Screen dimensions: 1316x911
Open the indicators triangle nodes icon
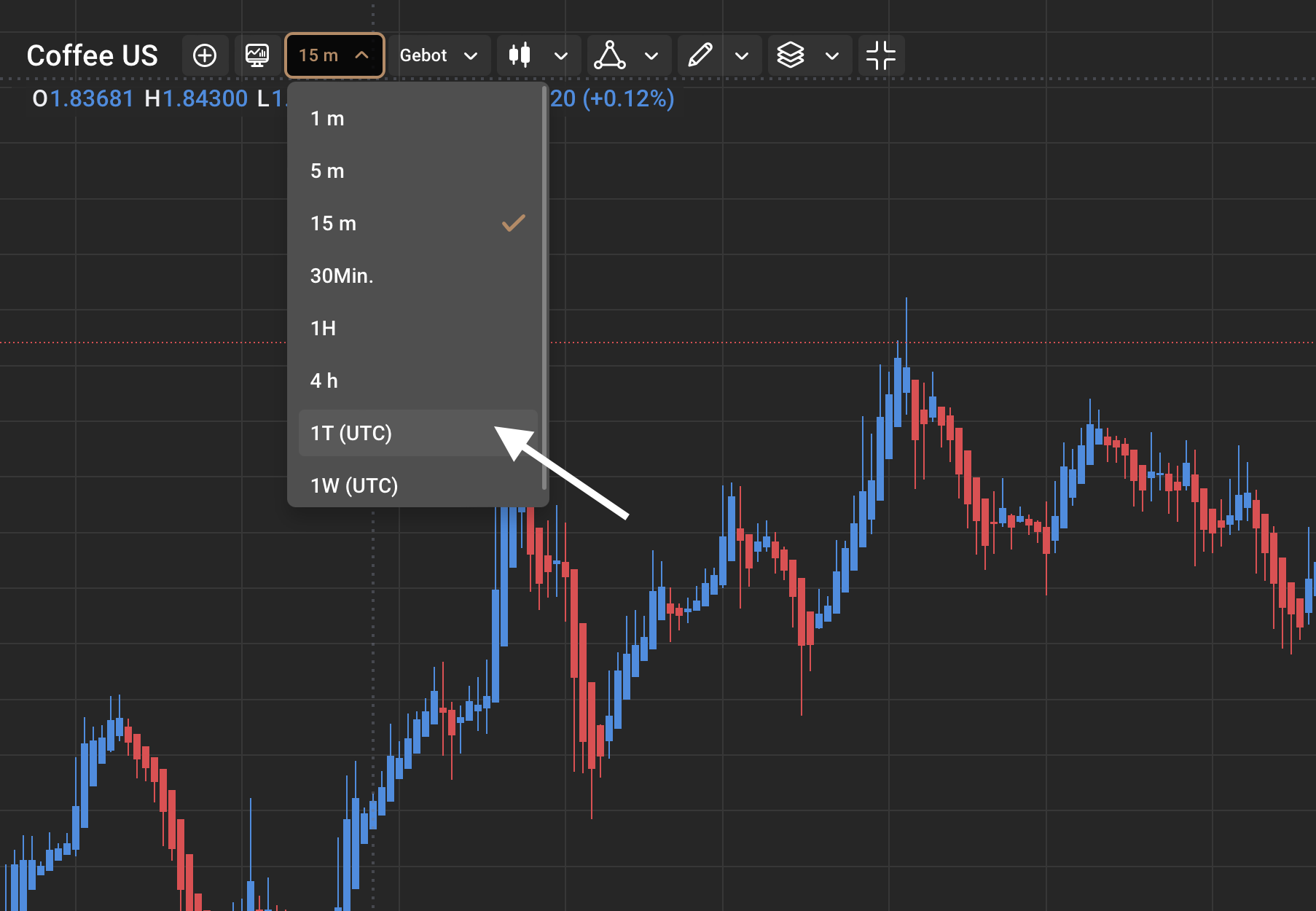610,55
